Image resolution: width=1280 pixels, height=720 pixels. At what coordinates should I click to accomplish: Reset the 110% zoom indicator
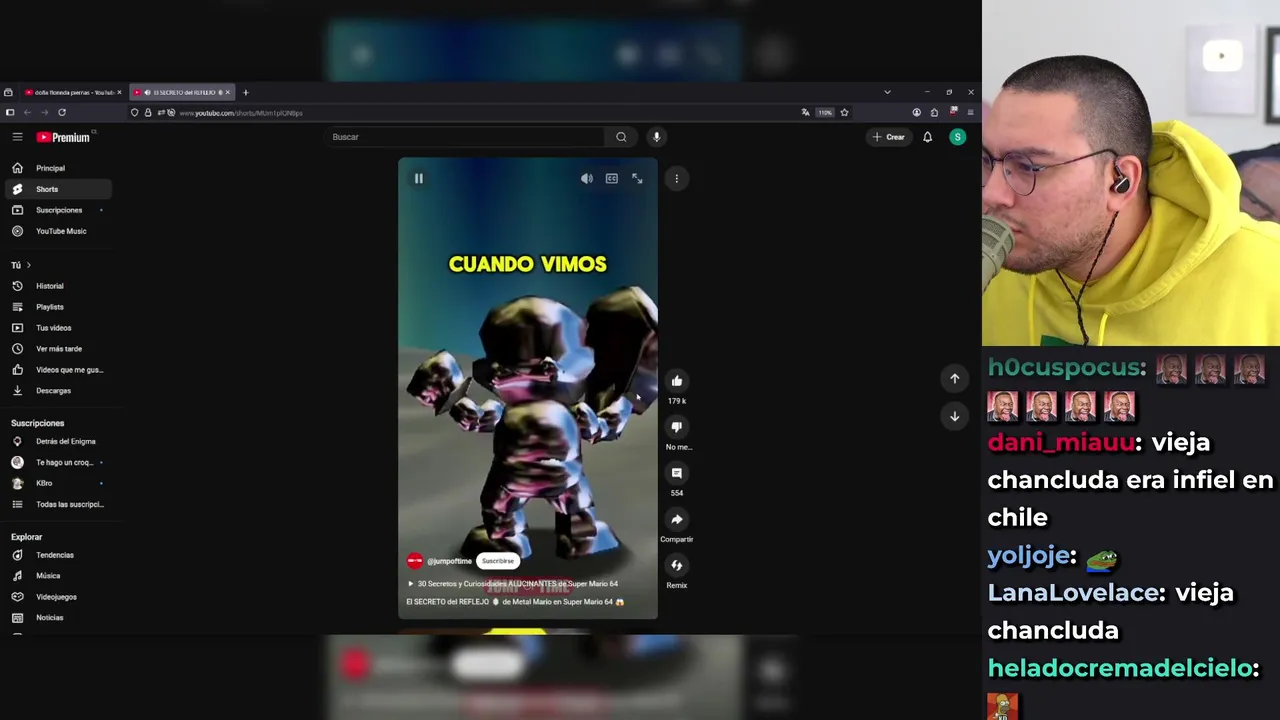(824, 113)
